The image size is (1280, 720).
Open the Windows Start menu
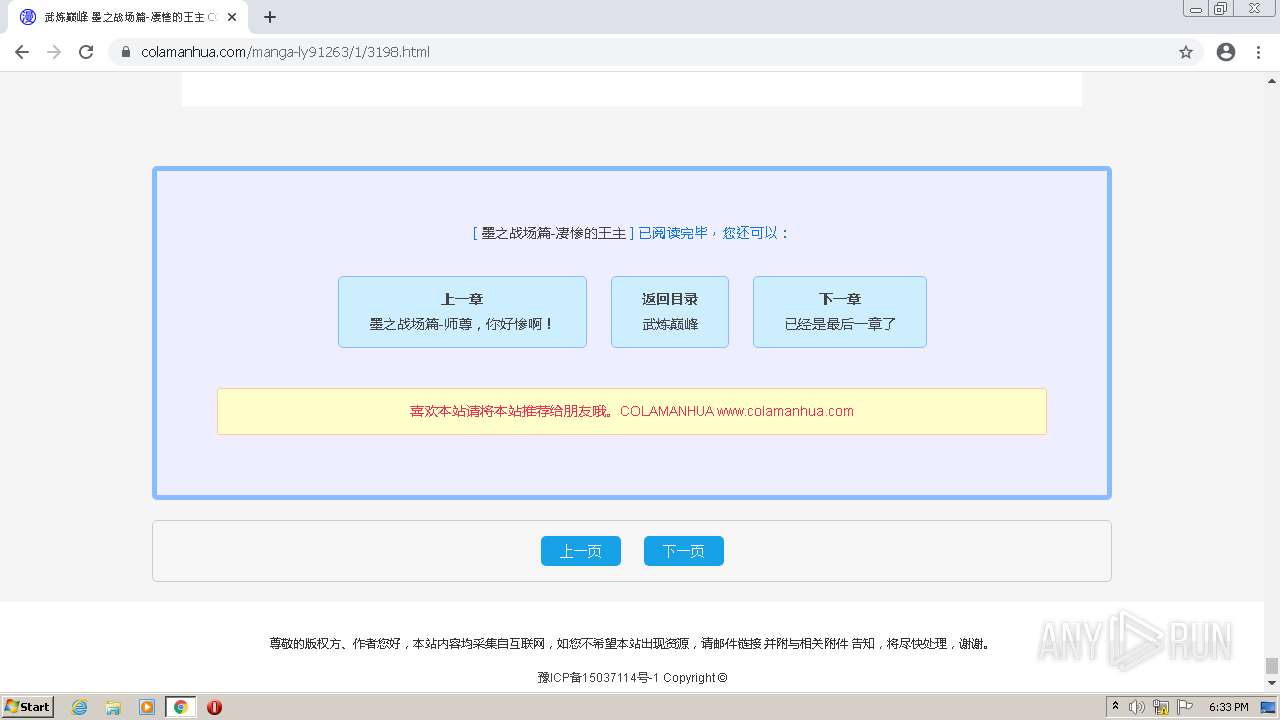[x=28, y=706]
